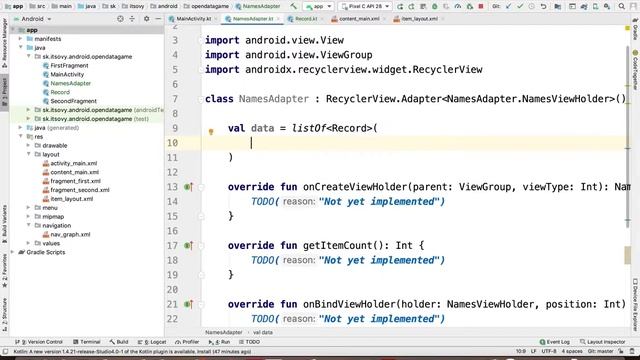Collapse the navigation folder
The width and height of the screenshot is (640, 360).
tap(29, 226)
